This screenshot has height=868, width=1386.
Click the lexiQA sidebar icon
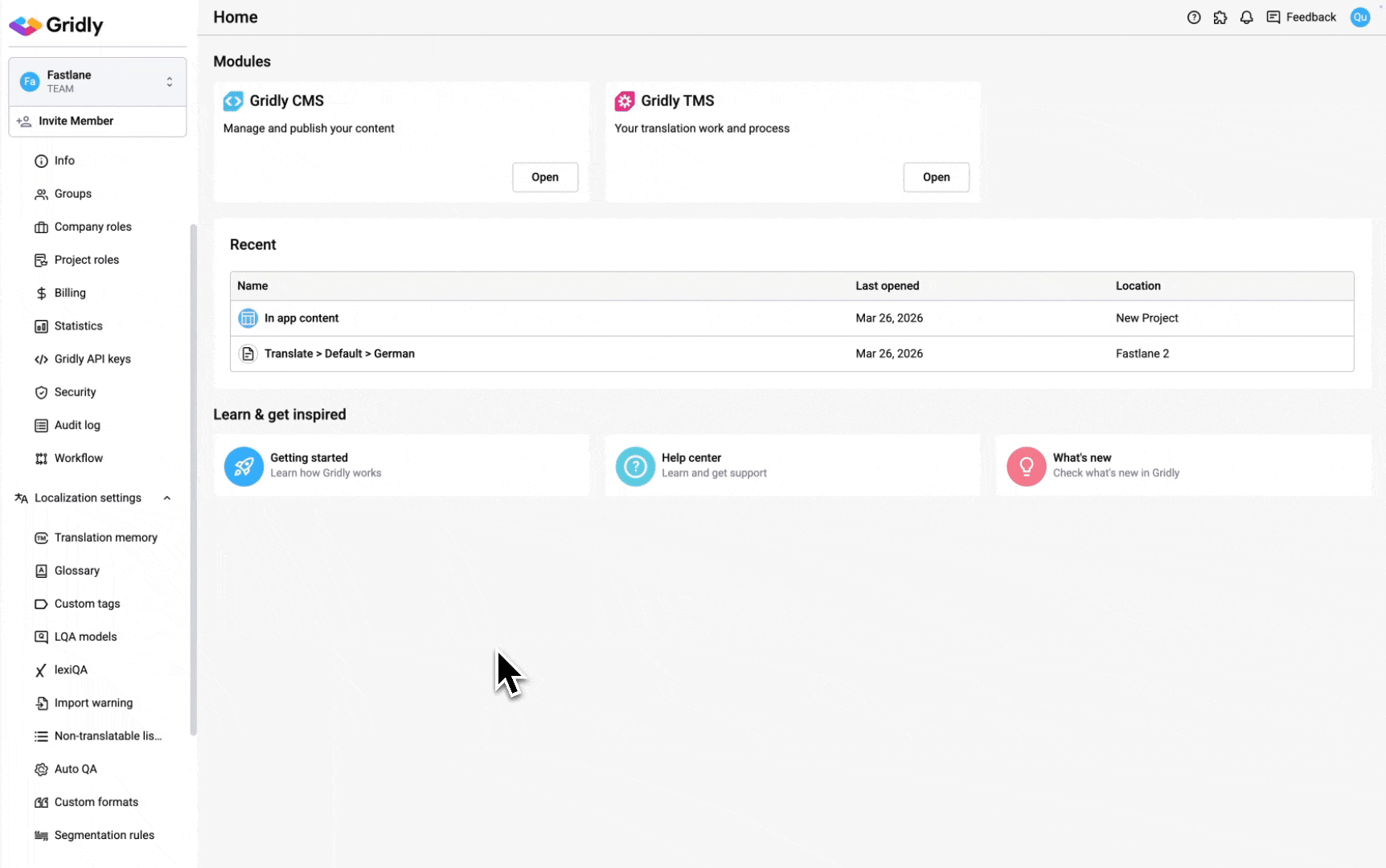[41, 669]
